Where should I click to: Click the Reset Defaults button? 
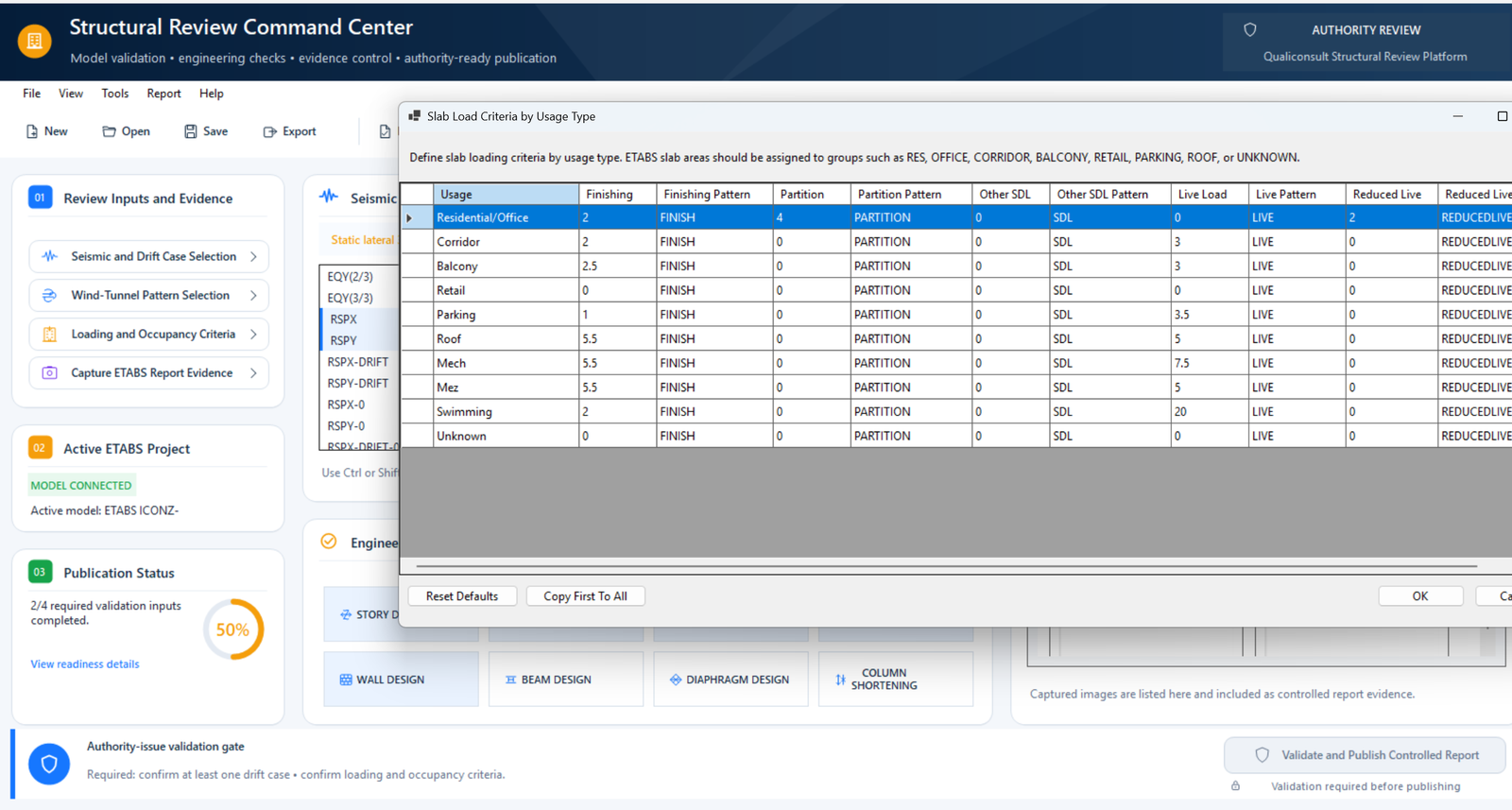click(x=462, y=596)
